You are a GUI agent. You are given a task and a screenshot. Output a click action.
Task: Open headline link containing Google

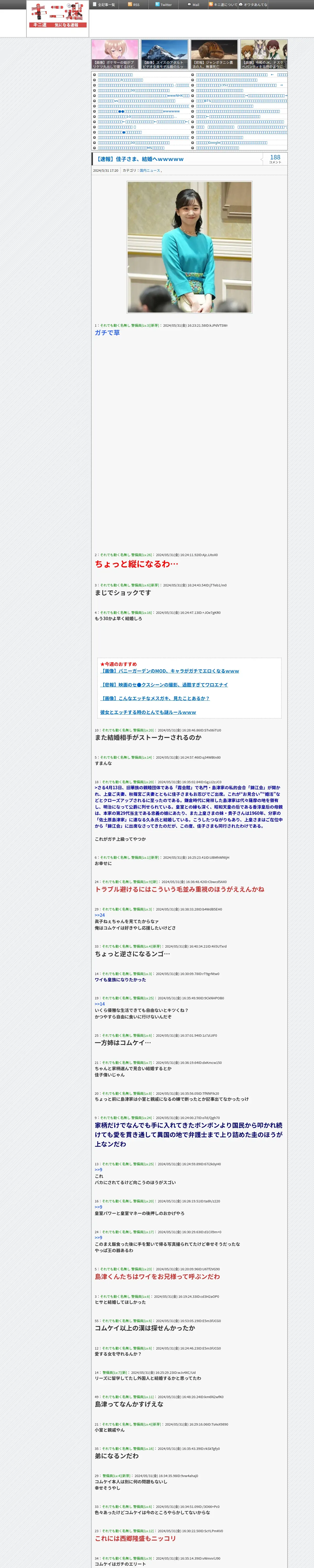232,142
